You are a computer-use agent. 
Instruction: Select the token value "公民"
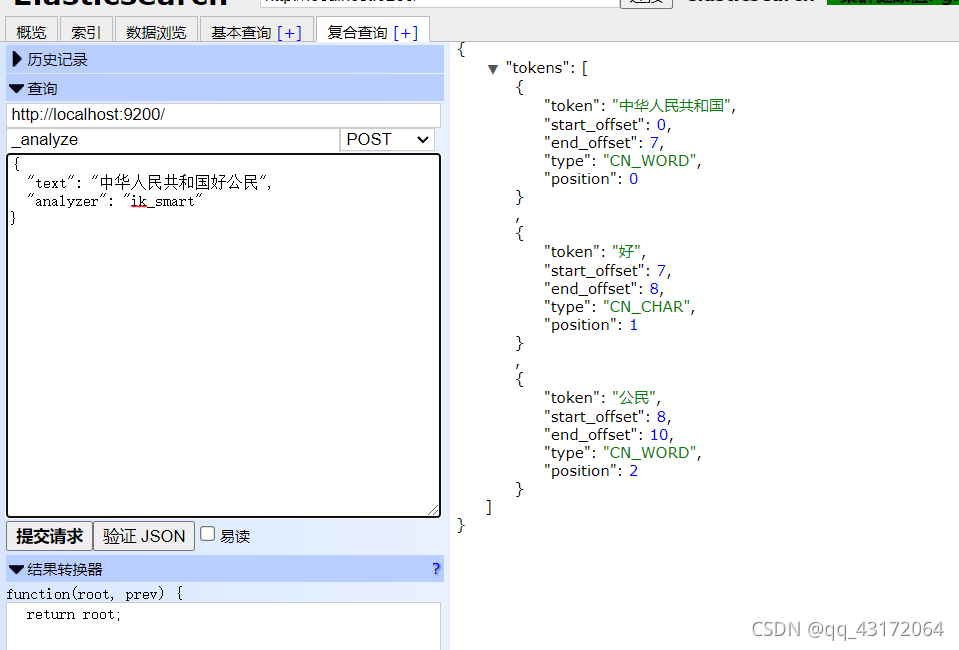(634, 398)
